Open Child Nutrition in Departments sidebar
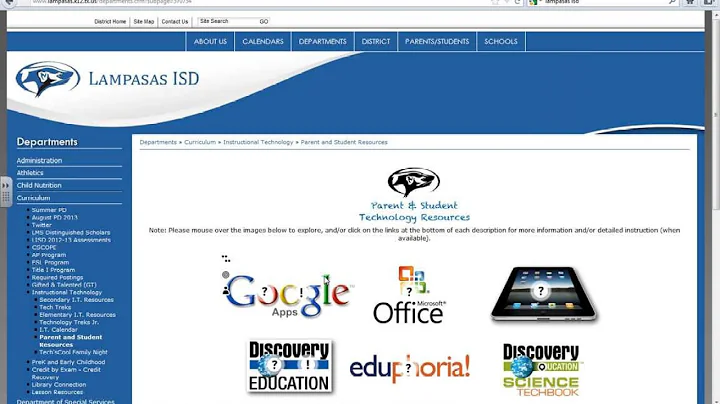Screen dimensions: 720x404 (x=39, y=185)
